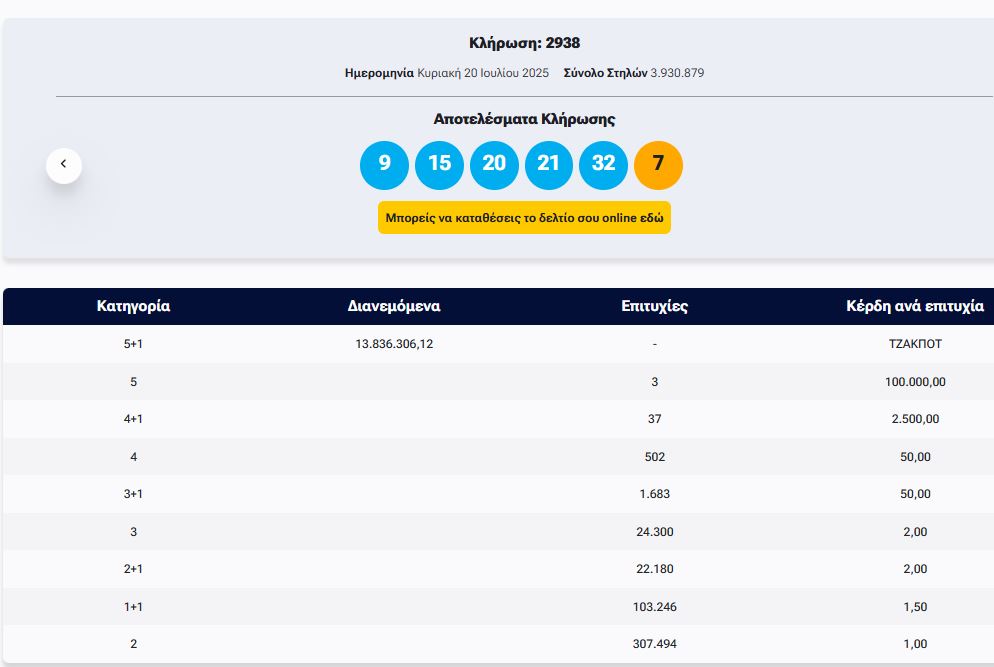
Task: Click the total columns value 3.930.879
Action: [x=677, y=73]
